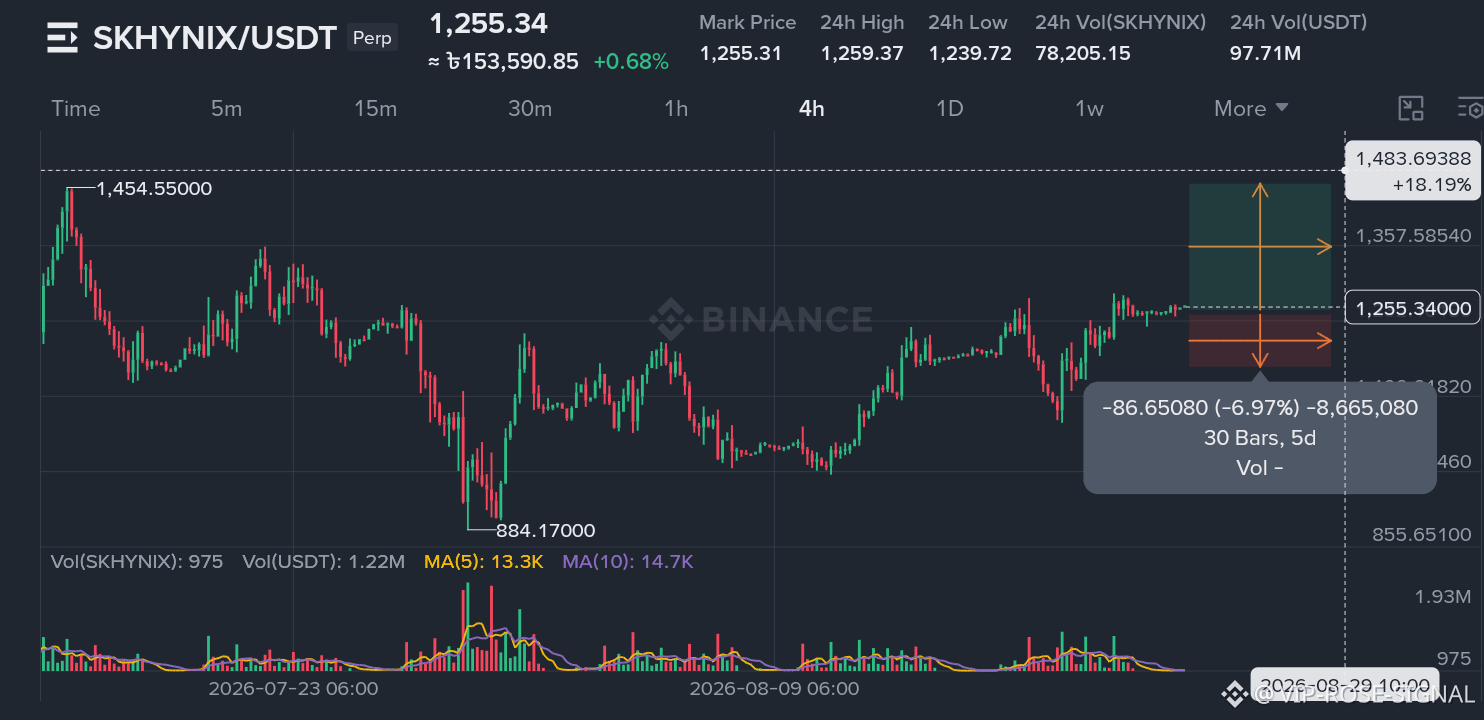Select the green profit zone of position tool

(x=1260, y=245)
